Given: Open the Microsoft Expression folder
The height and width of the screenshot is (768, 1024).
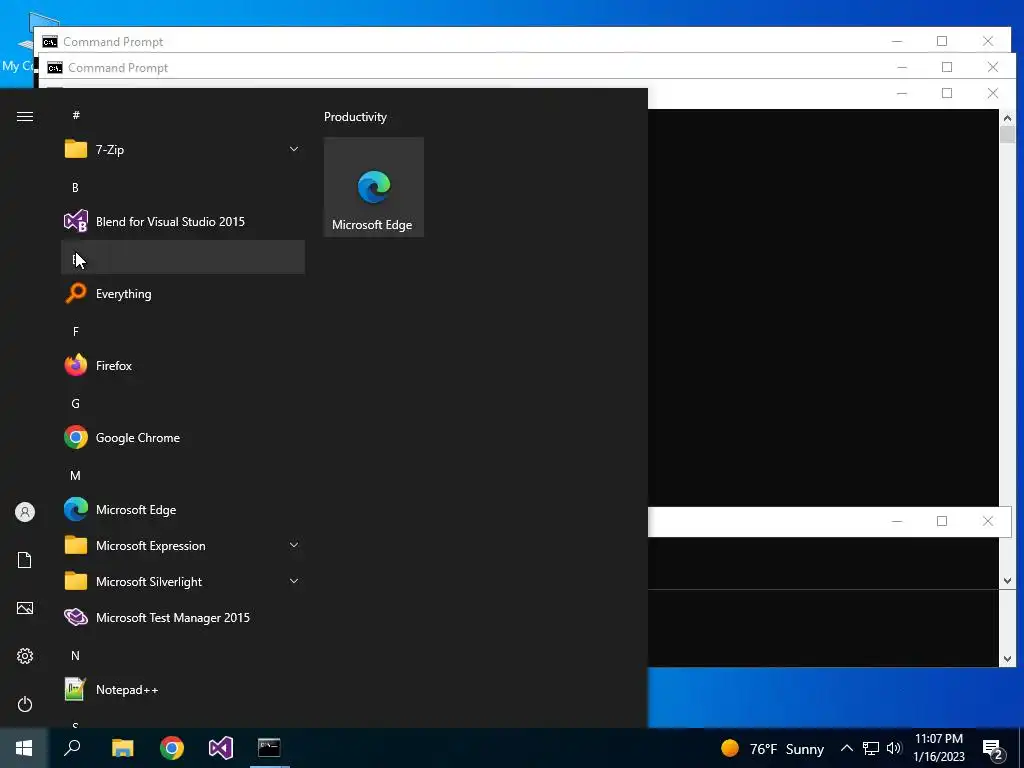Looking at the screenshot, I should [x=183, y=545].
